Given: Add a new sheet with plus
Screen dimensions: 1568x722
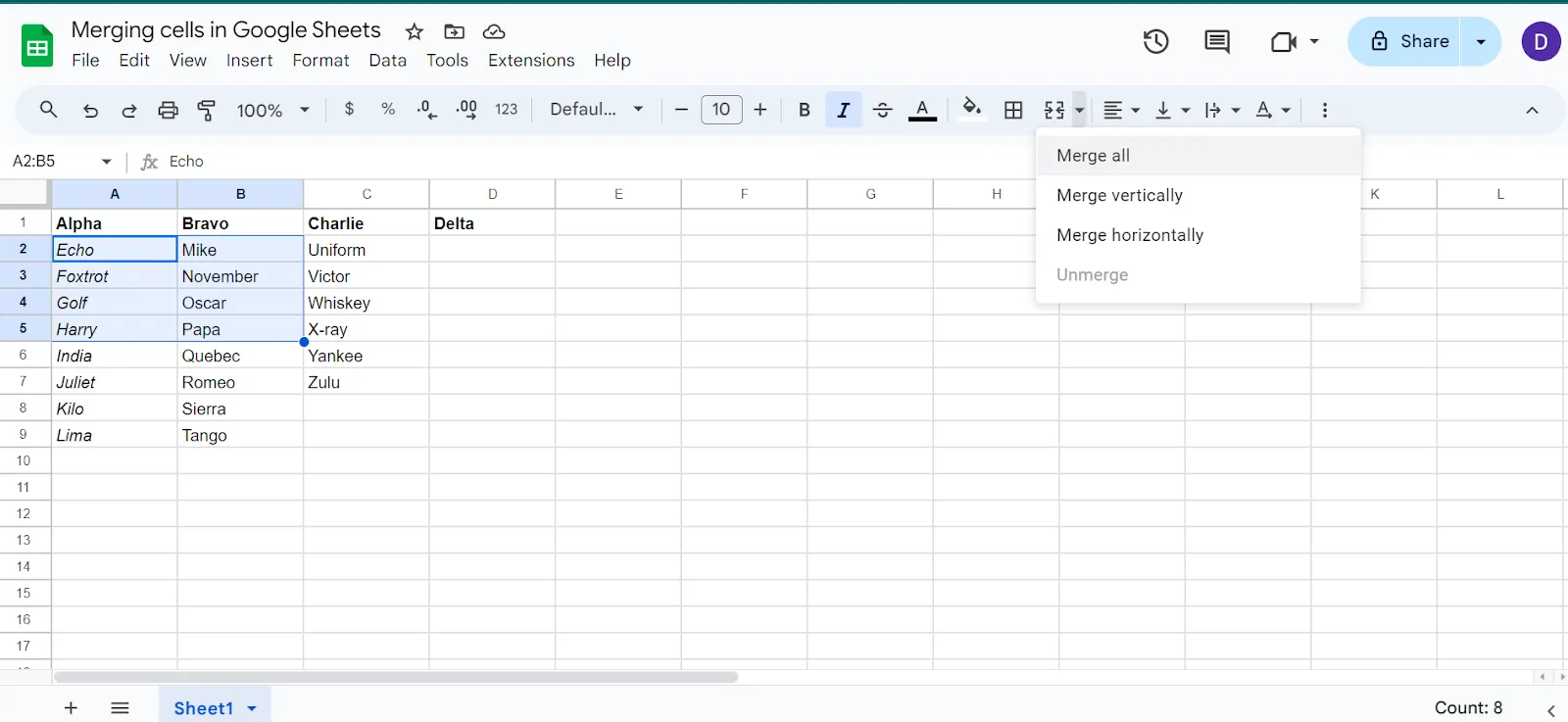Looking at the screenshot, I should pos(71,707).
